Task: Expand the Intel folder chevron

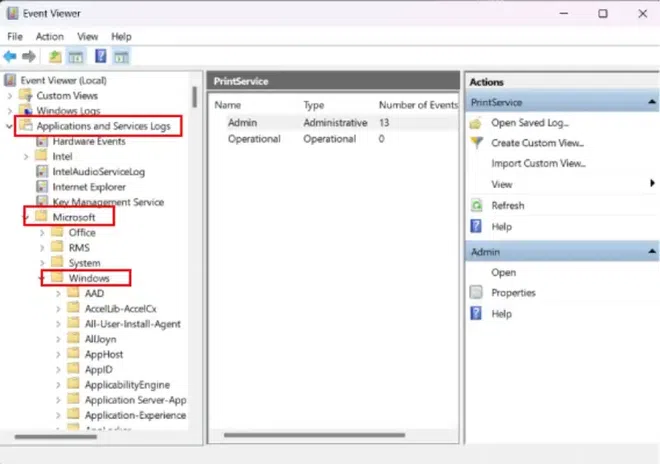Action: click(26, 157)
